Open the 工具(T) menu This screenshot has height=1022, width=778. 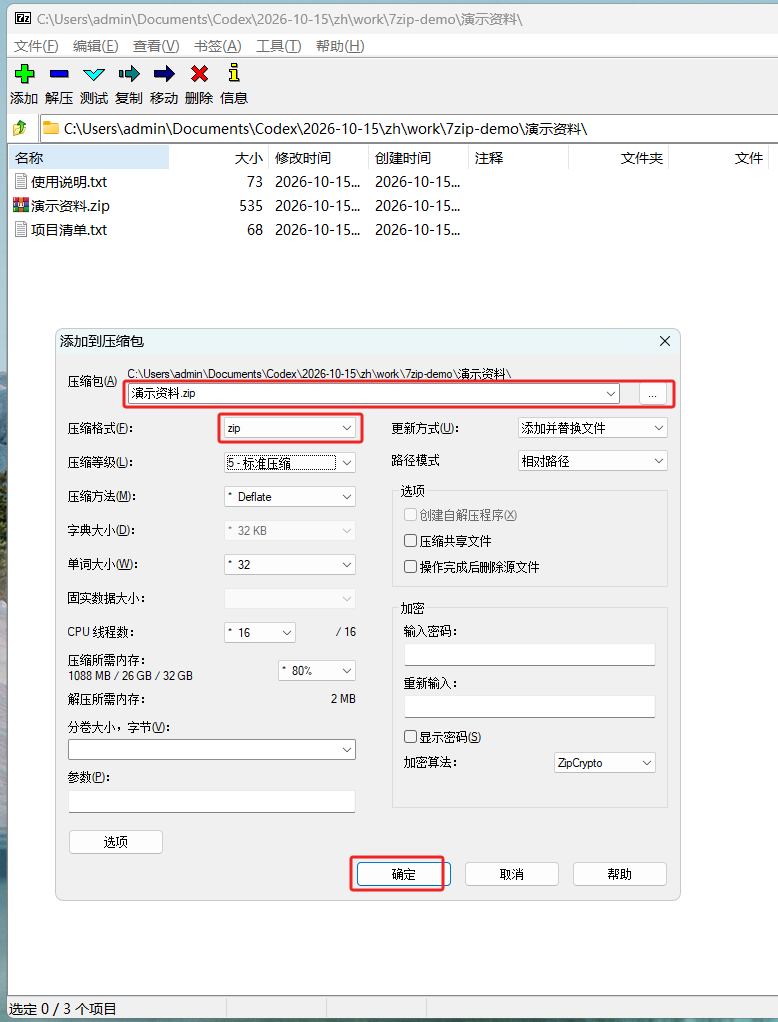coord(278,46)
